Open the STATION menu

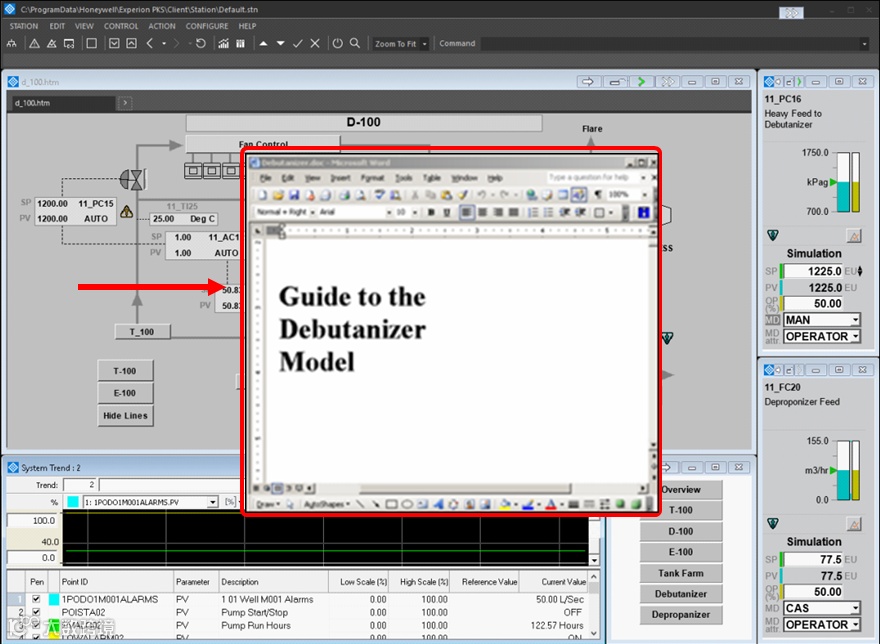click(24, 26)
